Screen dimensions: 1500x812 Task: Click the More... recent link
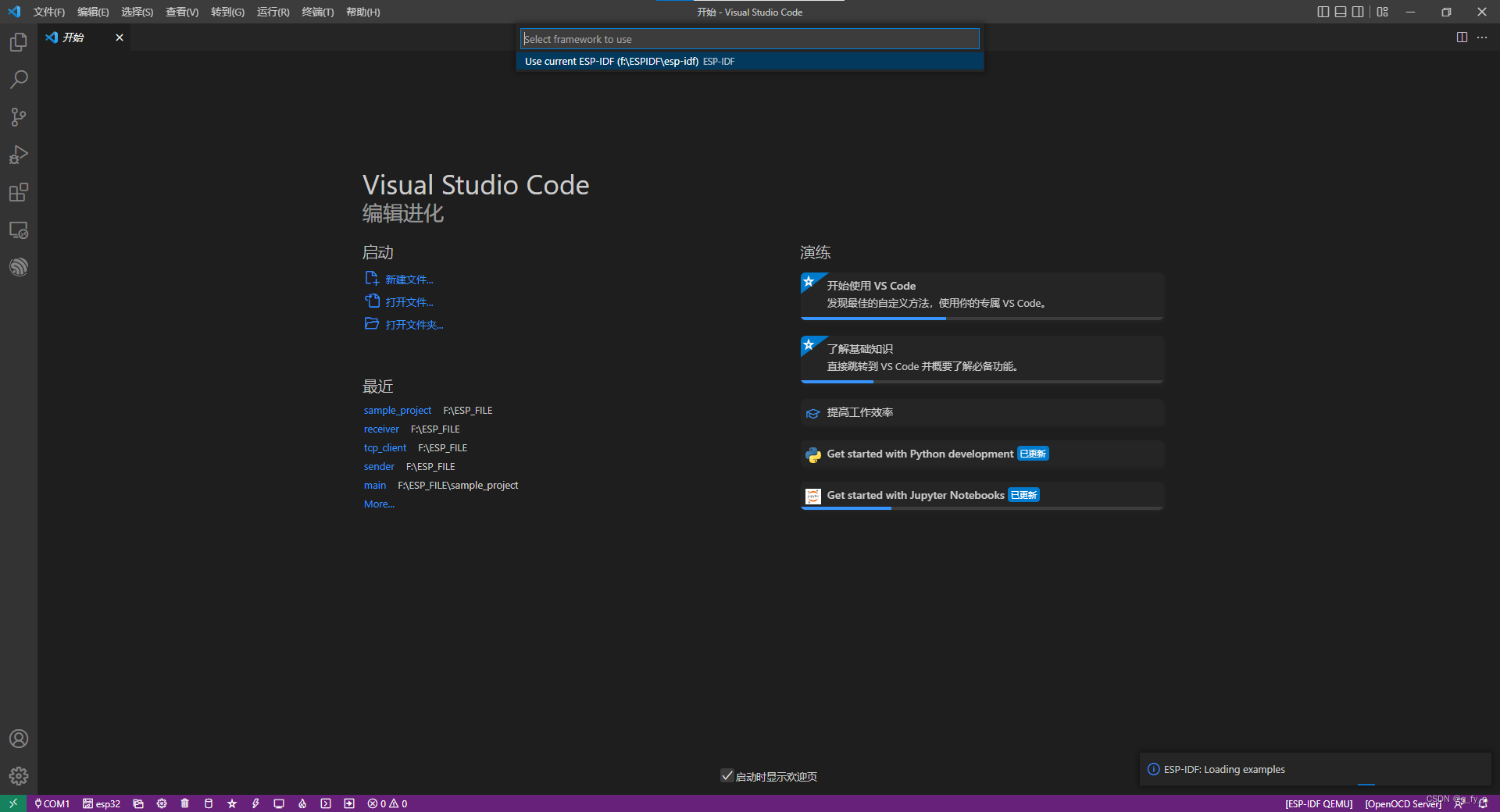coord(379,504)
